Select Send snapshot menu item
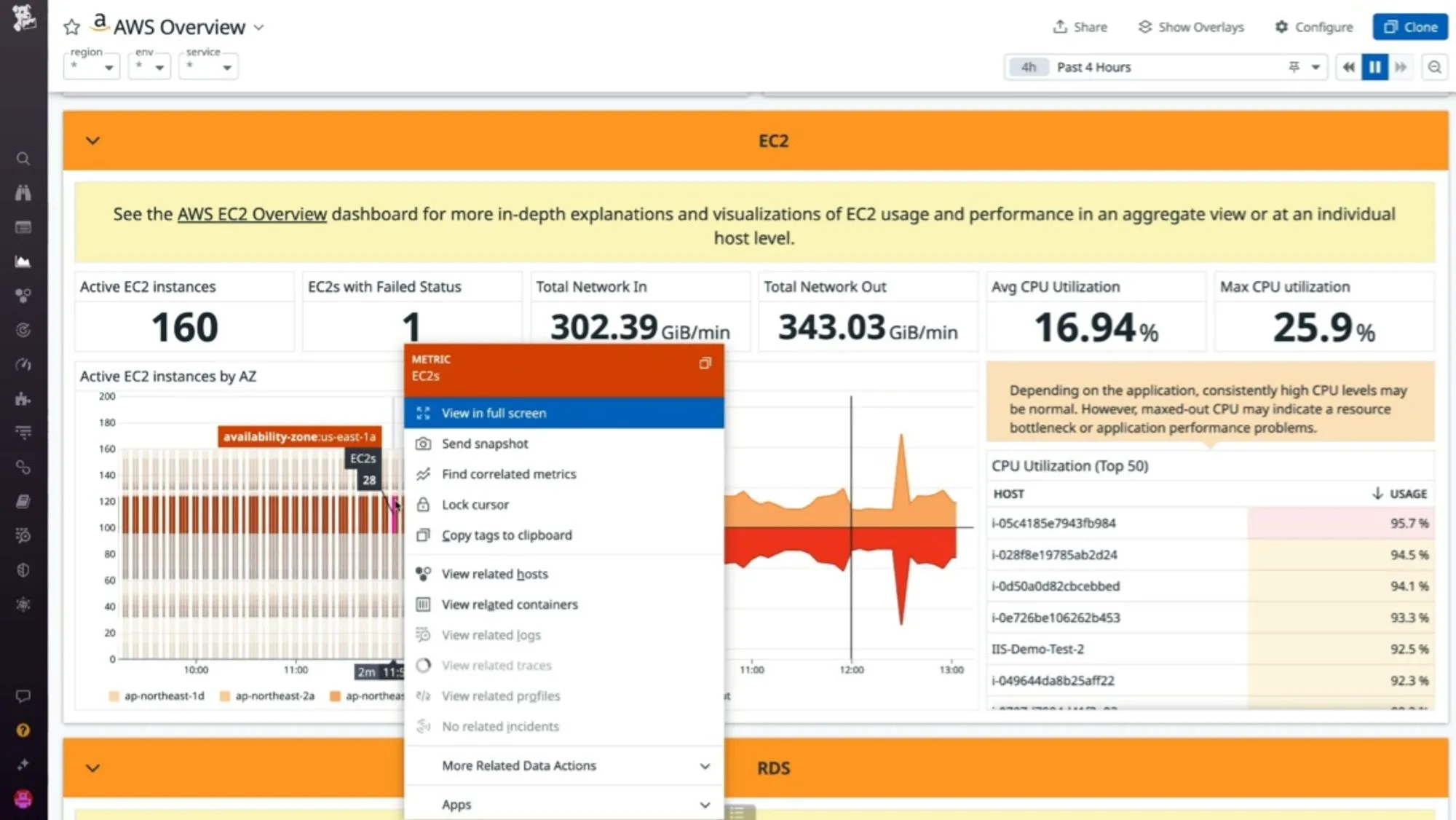The width and height of the screenshot is (1456, 820). (564, 443)
